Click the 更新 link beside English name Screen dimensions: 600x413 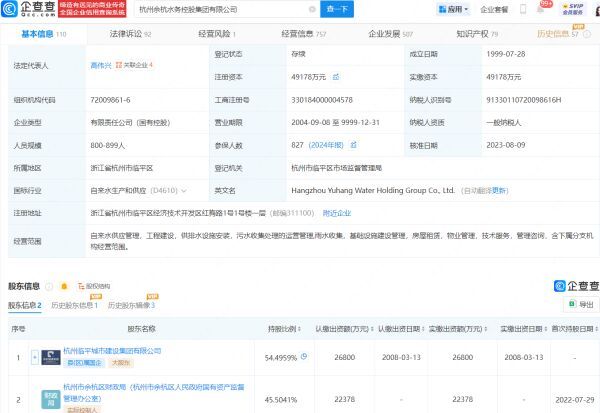click(x=499, y=191)
